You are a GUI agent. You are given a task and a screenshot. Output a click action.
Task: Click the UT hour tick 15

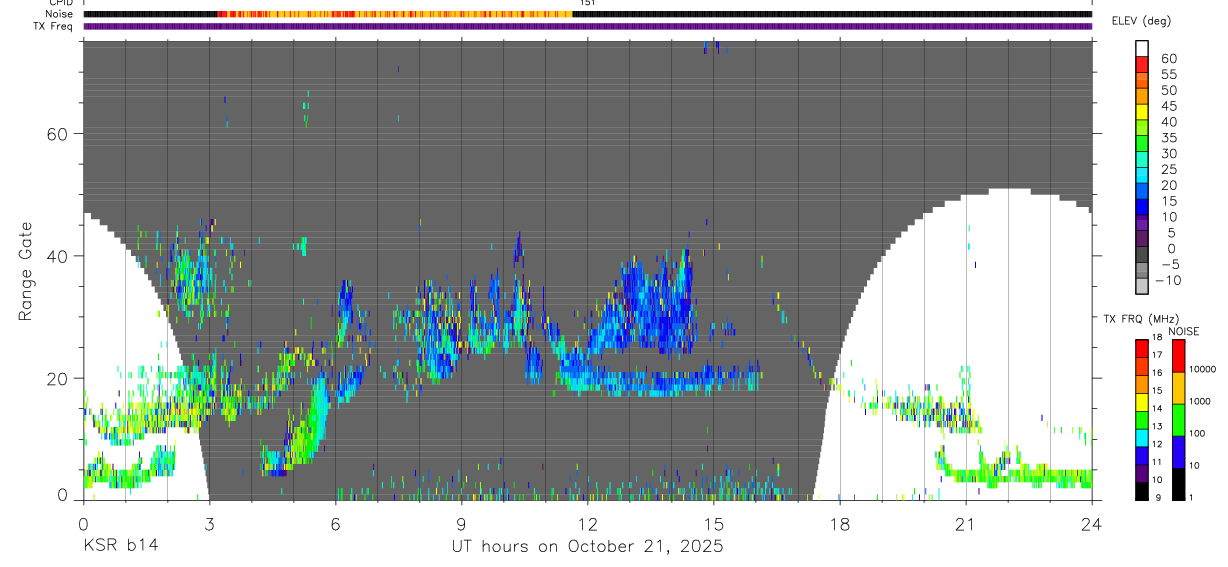coord(714,523)
